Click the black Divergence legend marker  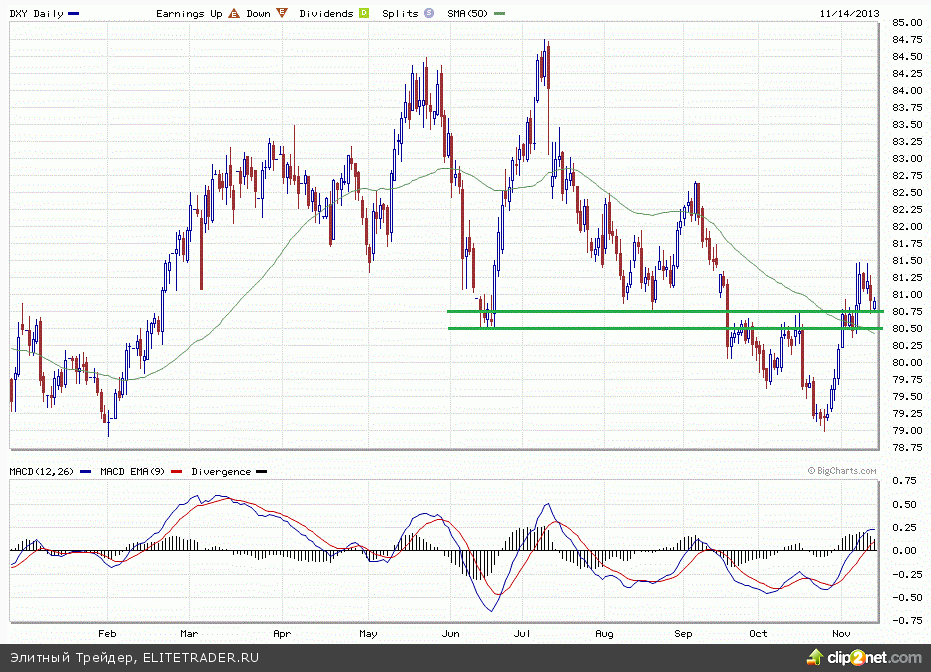[261, 471]
